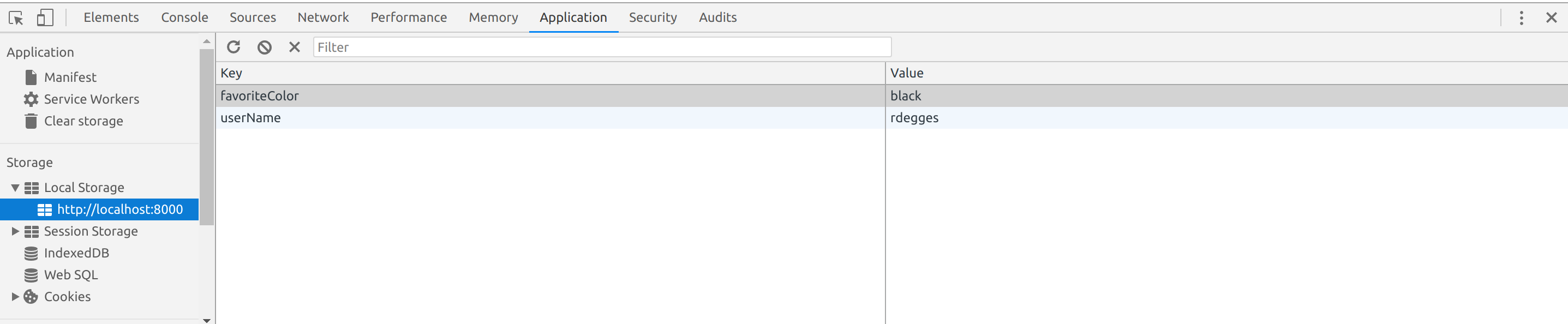Screen dimensions: 1568x324
Task: Toggle the device toolbar icon
Action: coord(45,17)
